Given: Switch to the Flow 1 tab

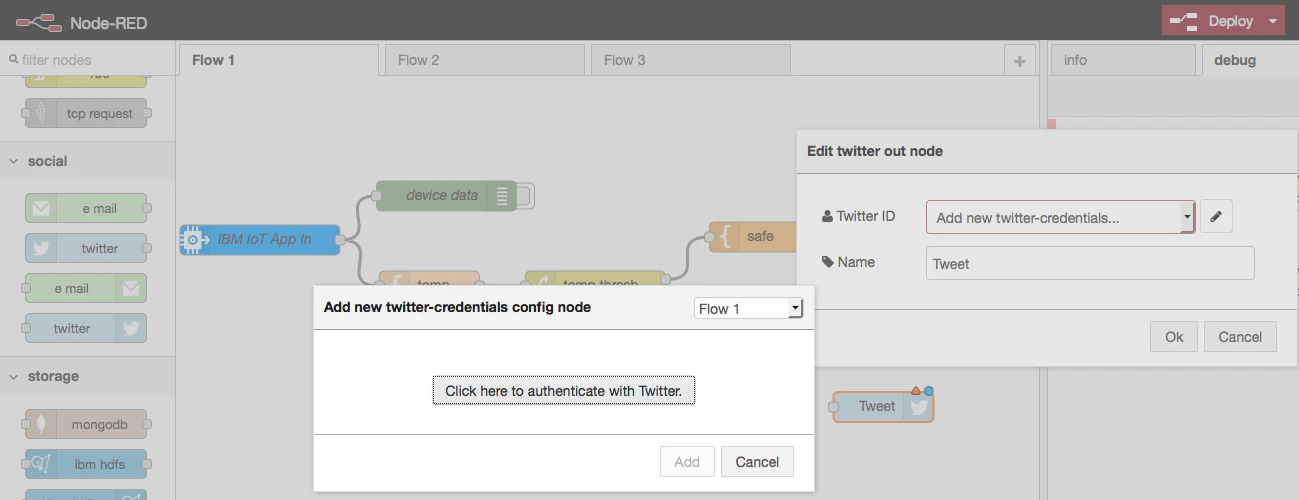Looking at the screenshot, I should [x=278, y=60].
